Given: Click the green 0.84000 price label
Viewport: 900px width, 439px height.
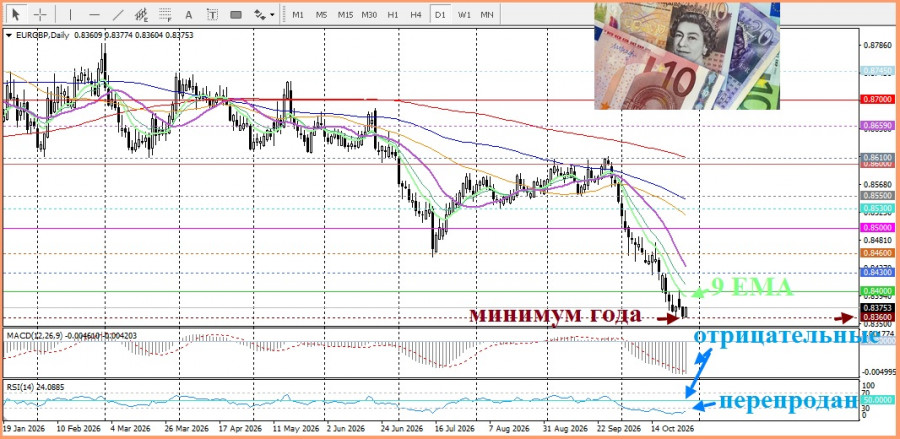Looking at the screenshot, I should pyautogui.click(x=878, y=291).
